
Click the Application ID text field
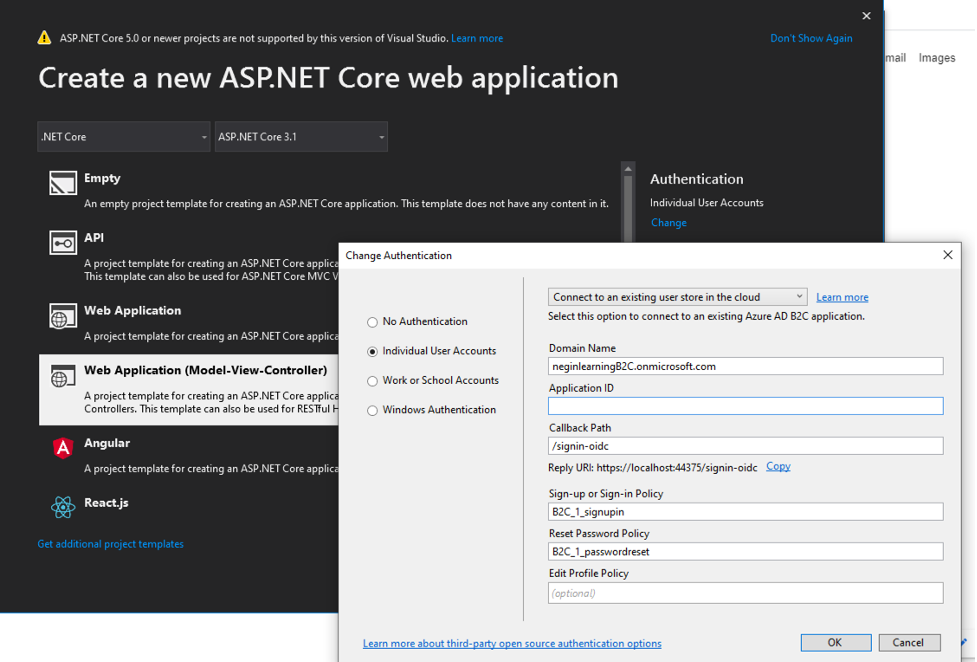pos(745,406)
